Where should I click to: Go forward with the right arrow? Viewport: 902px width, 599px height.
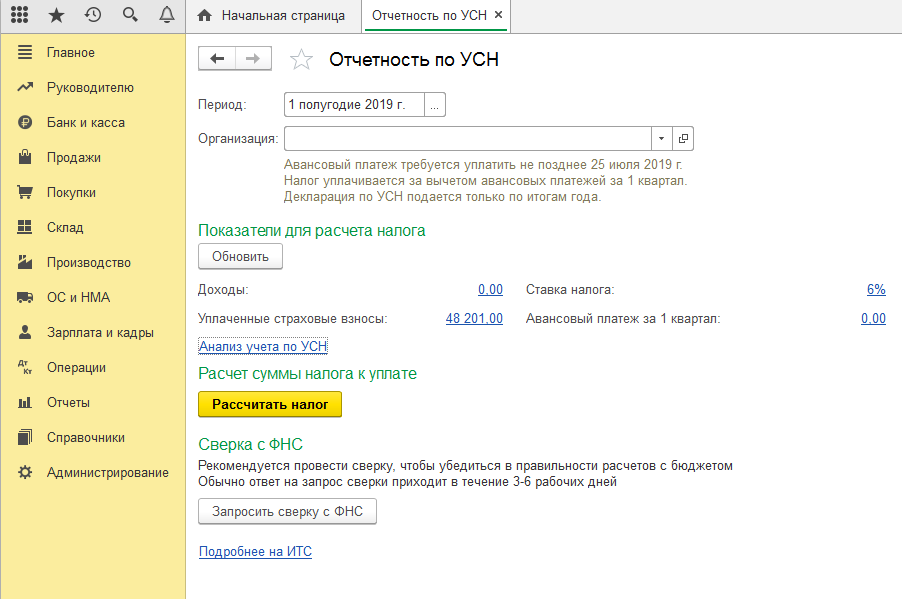tap(253, 59)
